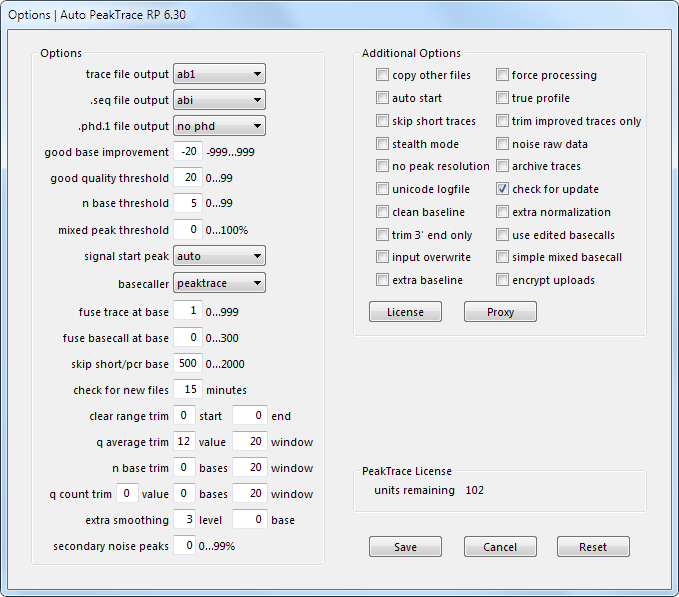Viewport: 679px width, 597px height.
Task: Click the 'PeakTrace License' group label
Action: (x=407, y=471)
